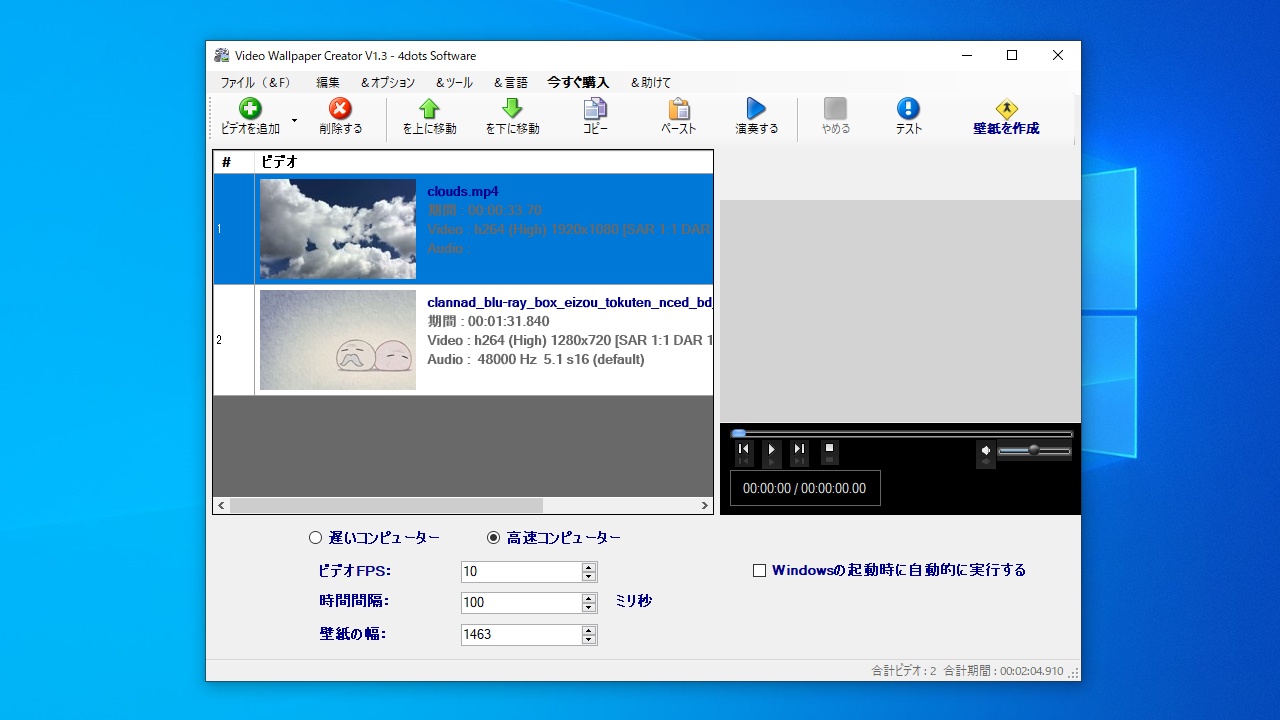Screen dimensions: 1280x720
Task: Open the 今すぐ購入 menu
Action: coord(578,82)
